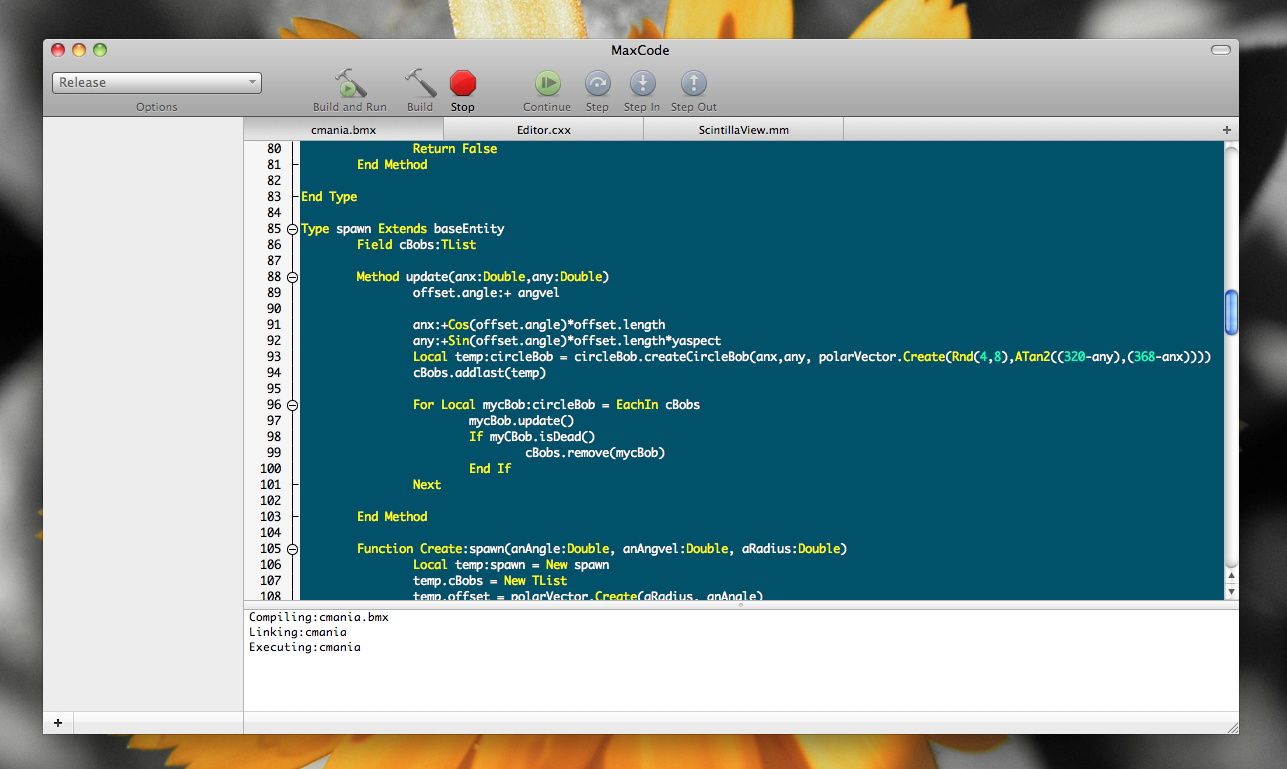Click the green Continue icon
The image size is (1287, 769).
coord(547,84)
